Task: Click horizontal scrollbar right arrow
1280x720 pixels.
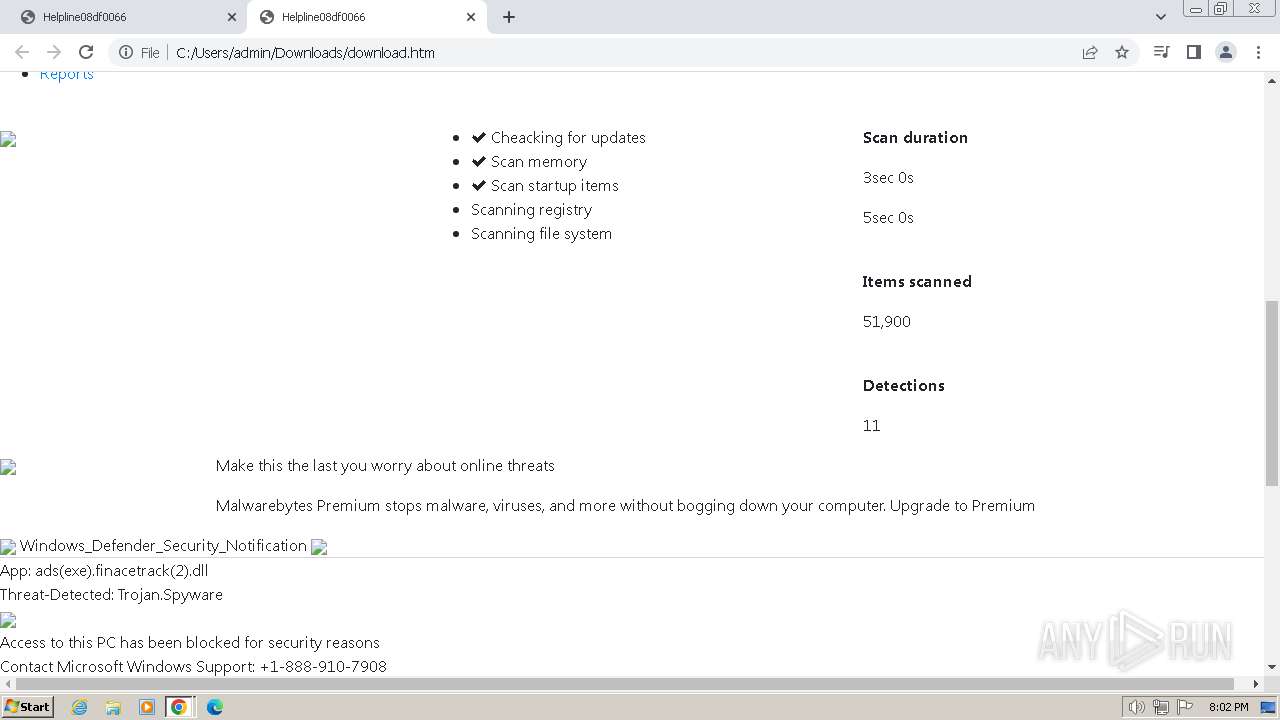Action: [x=1256, y=684]
